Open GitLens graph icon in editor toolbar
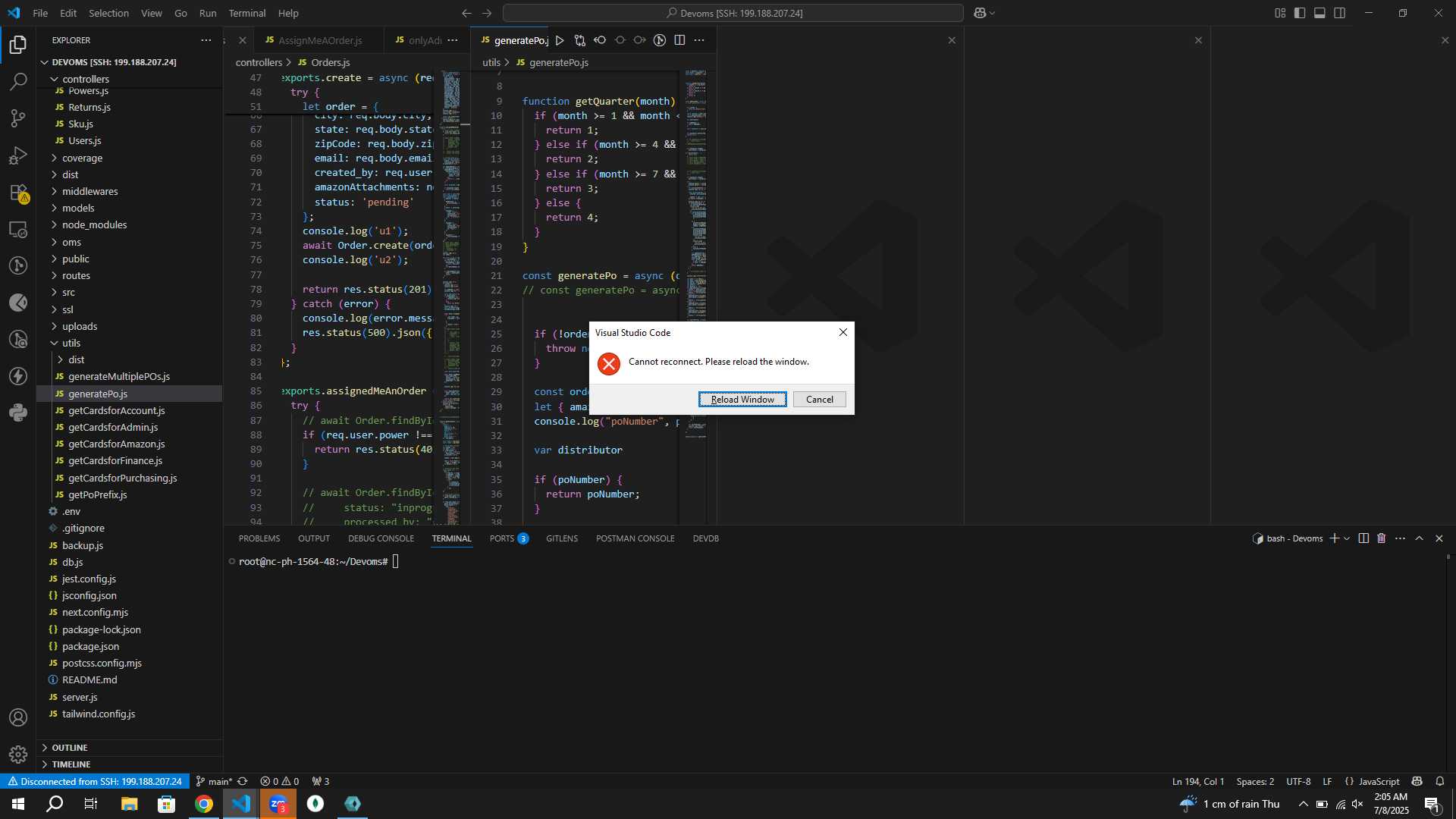This screenshot has height=819, width=1456. (x=660, y=40)
